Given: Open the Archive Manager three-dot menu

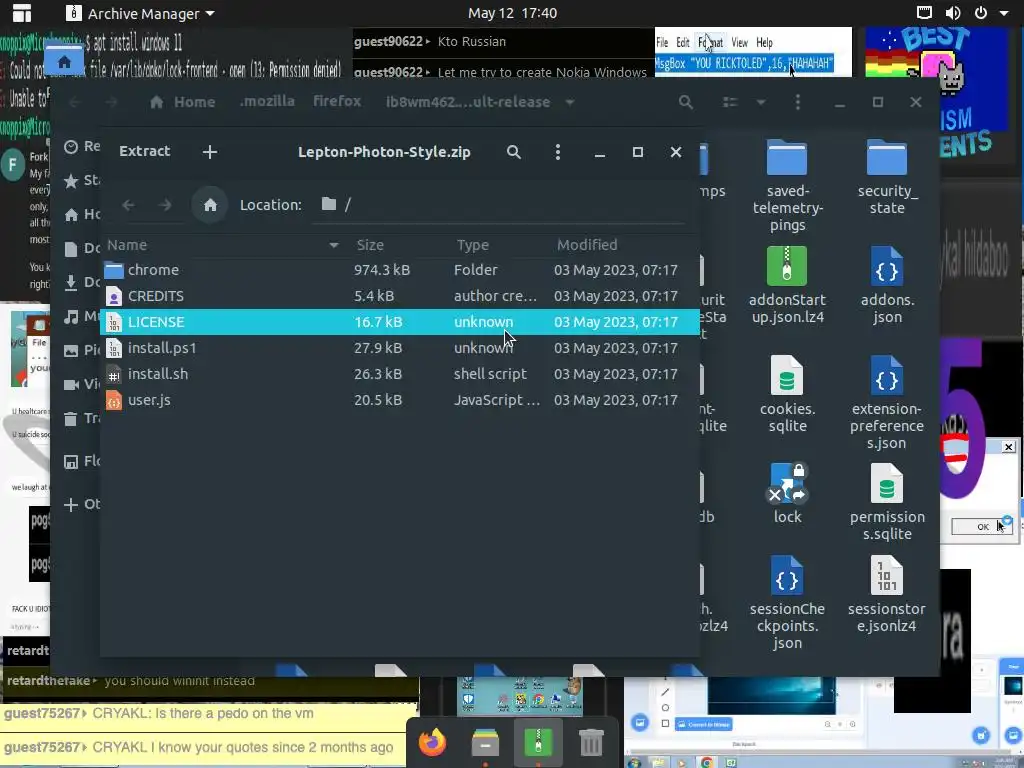Looking at the screenshot, I should click(x=557, y=152).
